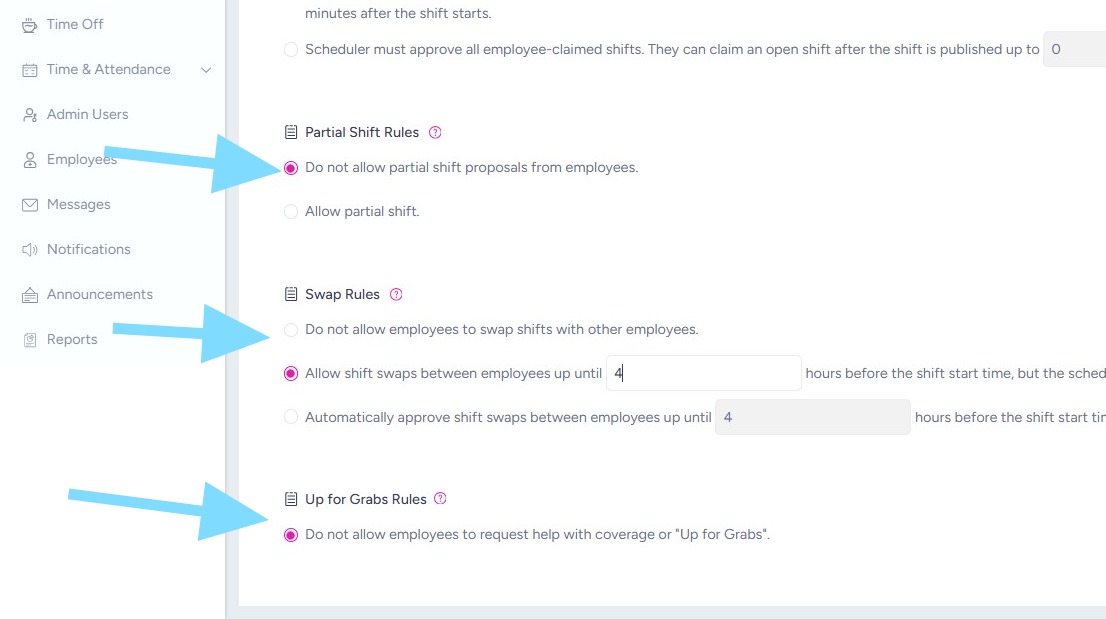Viewport: 1106px width, 619px height.
Task: Open the Employees menu item
Action: coord(81,160)
